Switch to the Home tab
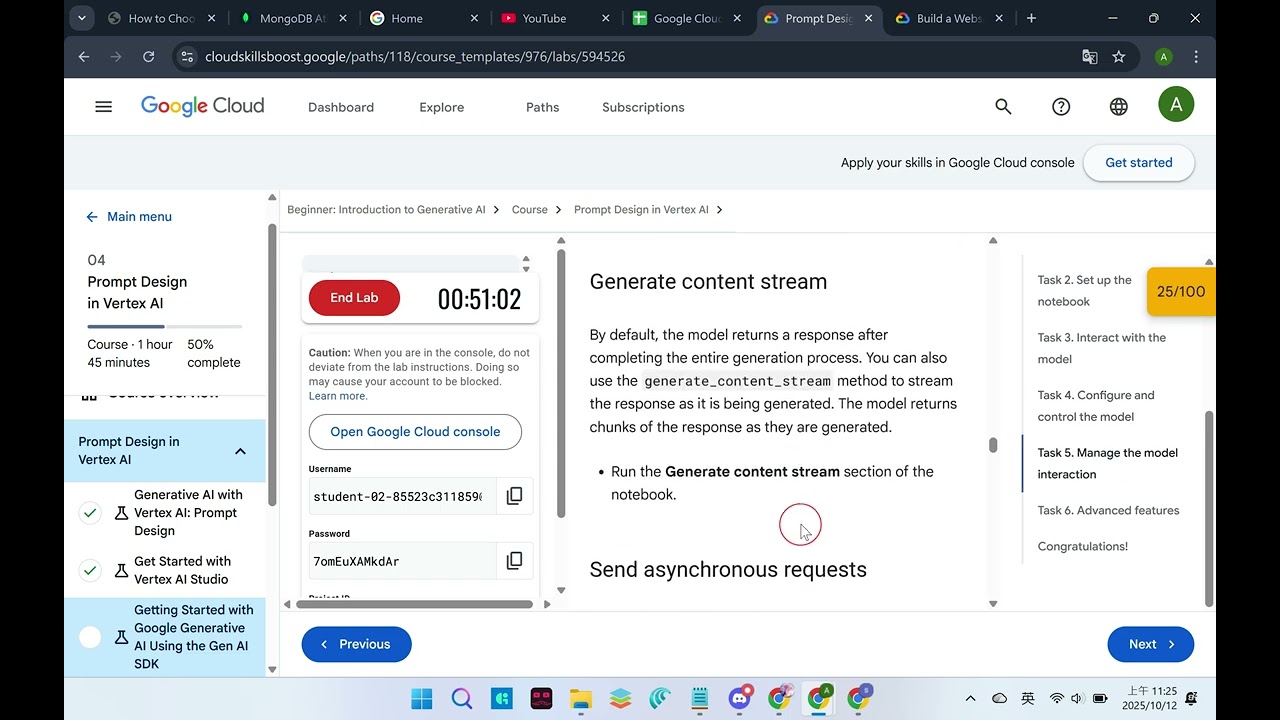 tap(422, 18)
